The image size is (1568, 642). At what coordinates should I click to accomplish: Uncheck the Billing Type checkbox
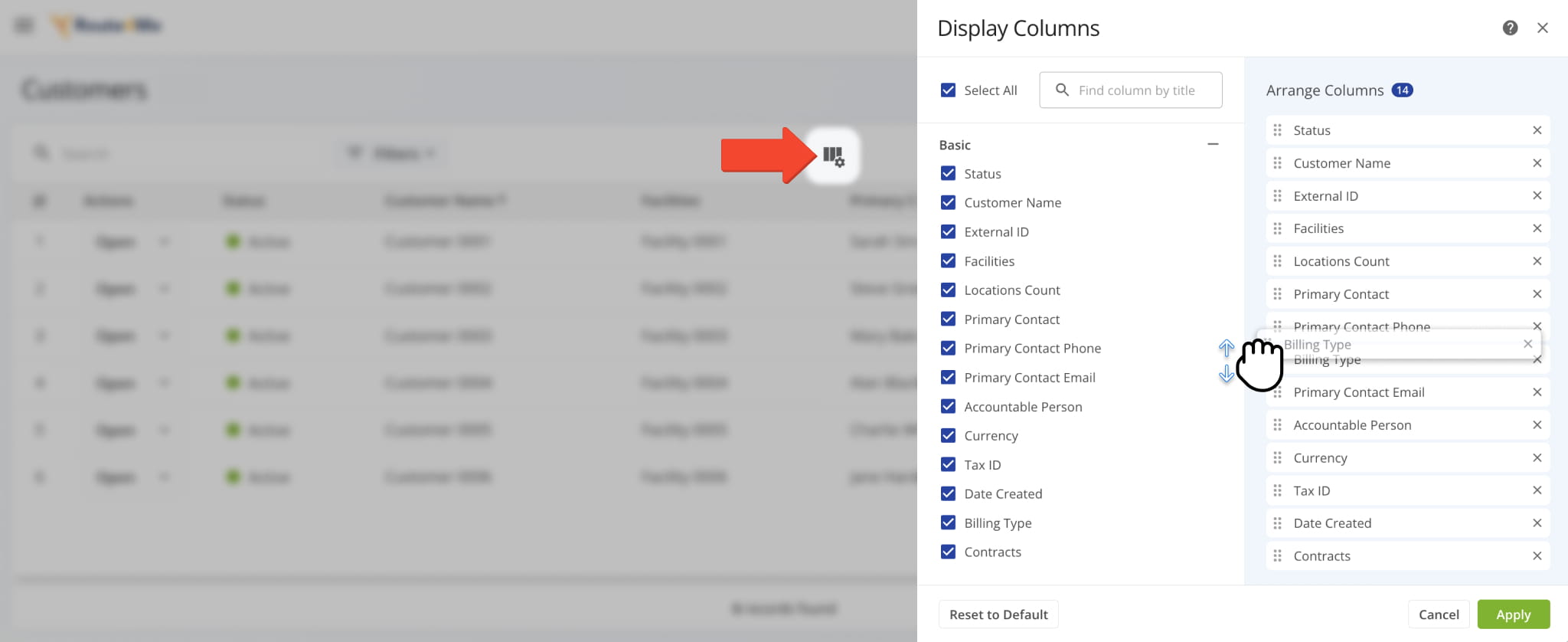coord(948,522)
